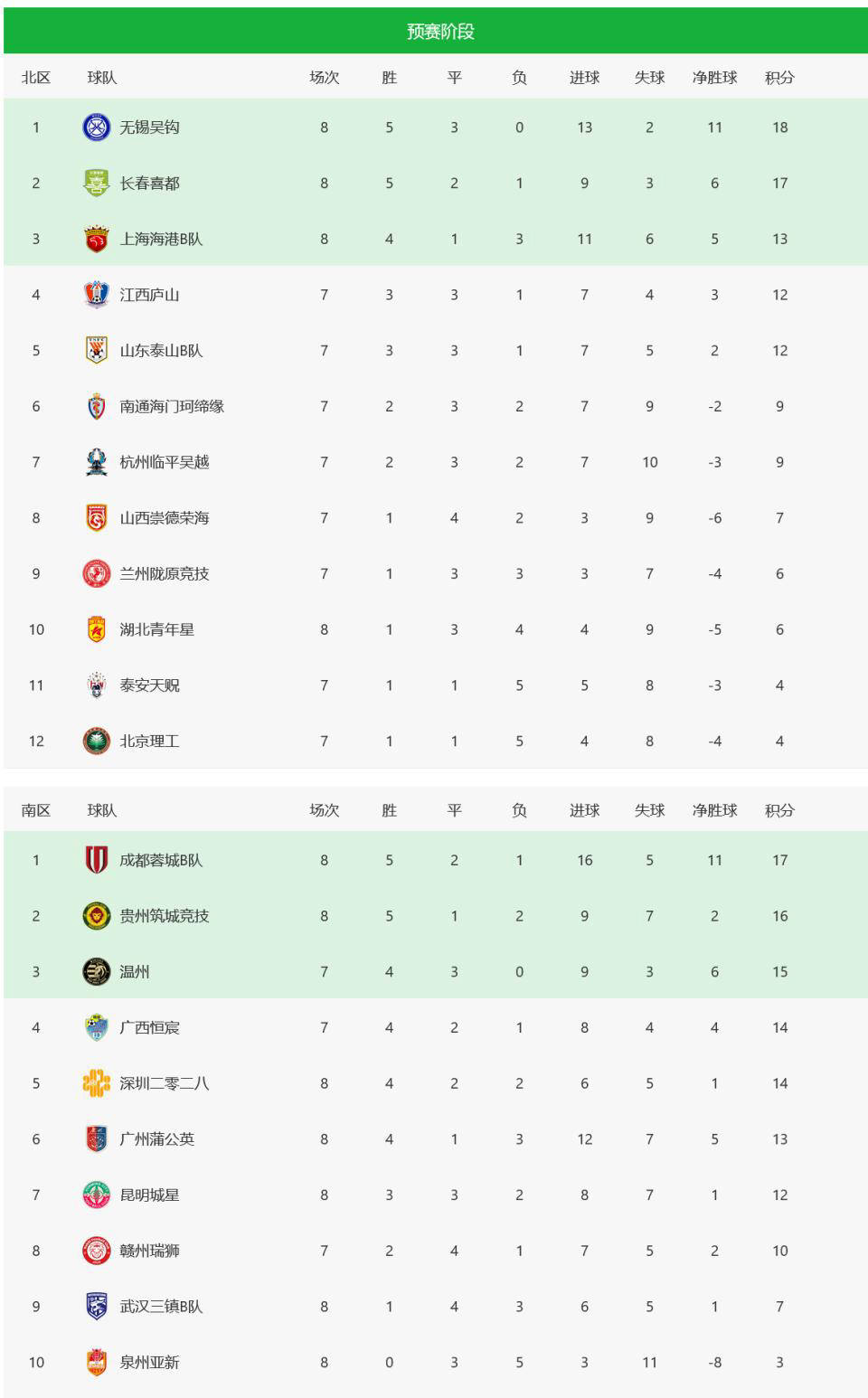Click the 杭州临平吴越 team name
Viewport: 868px width, 1398px height.
165,462
